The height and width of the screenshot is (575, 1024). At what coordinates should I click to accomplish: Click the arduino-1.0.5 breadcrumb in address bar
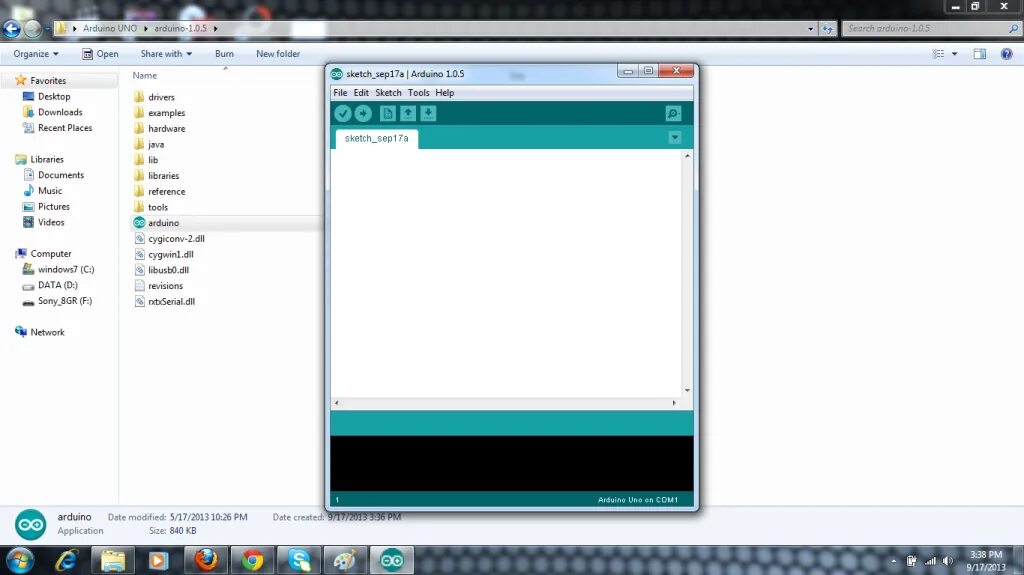coord(180,29)
